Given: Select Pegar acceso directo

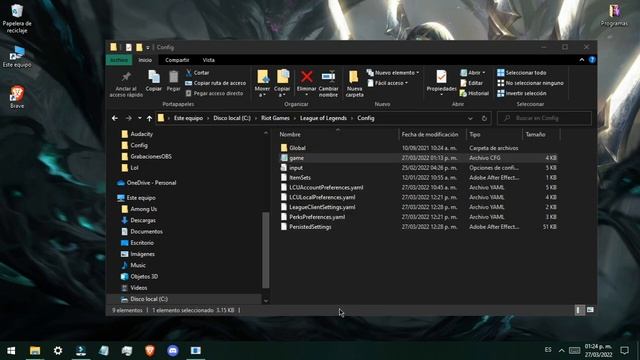Looking at the screenshot, I should [214, 93].
